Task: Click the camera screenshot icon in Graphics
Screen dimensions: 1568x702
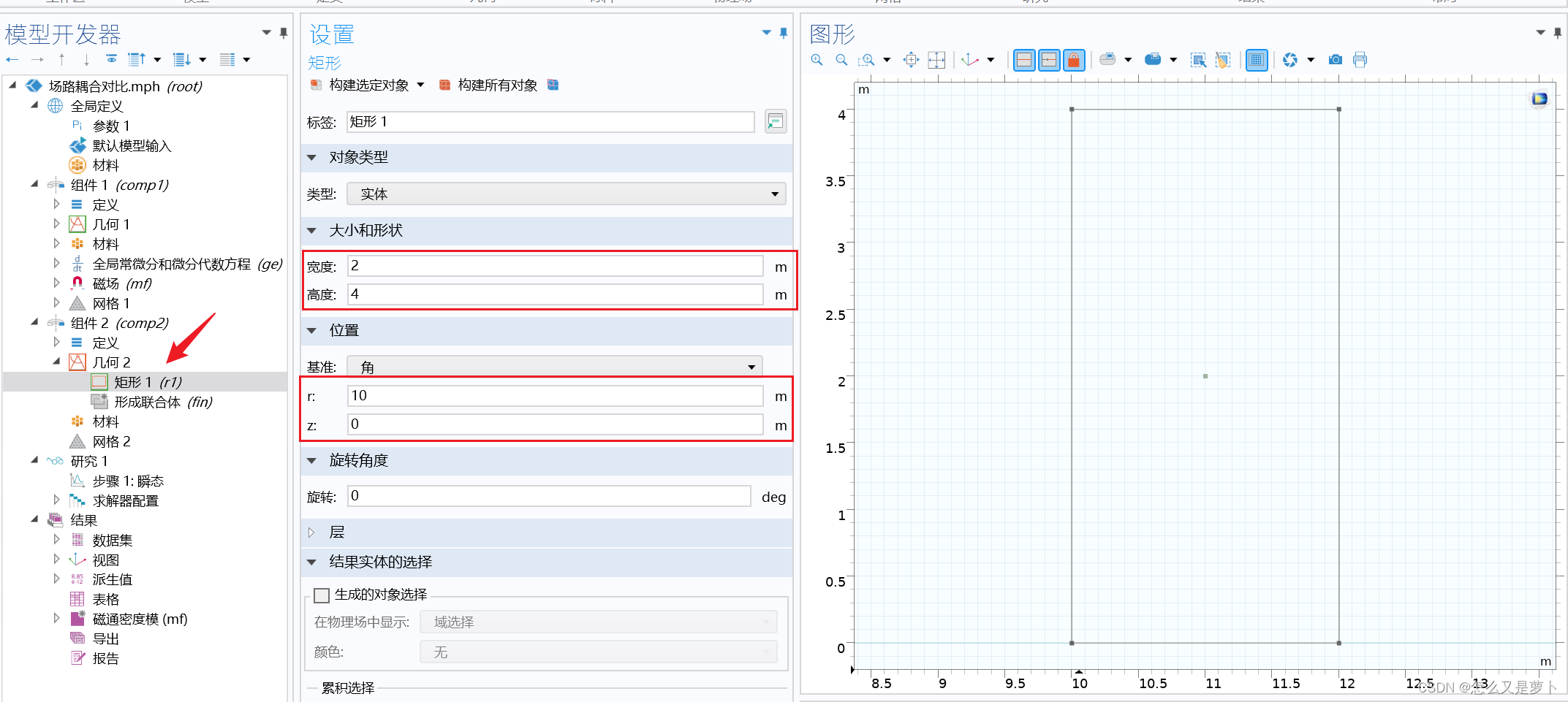Action: (1336, 60)
